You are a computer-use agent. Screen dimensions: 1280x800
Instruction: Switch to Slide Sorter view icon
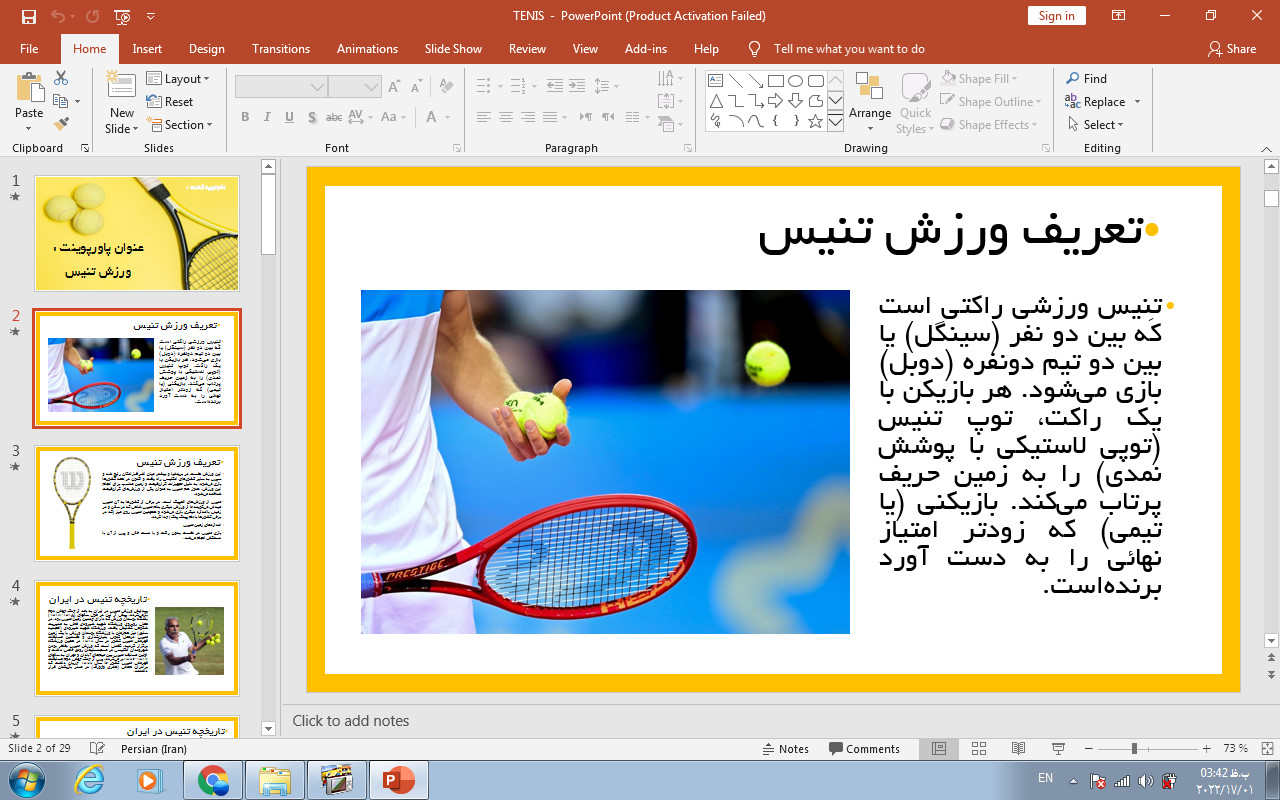pyautogui.click(x=979, y=749)
